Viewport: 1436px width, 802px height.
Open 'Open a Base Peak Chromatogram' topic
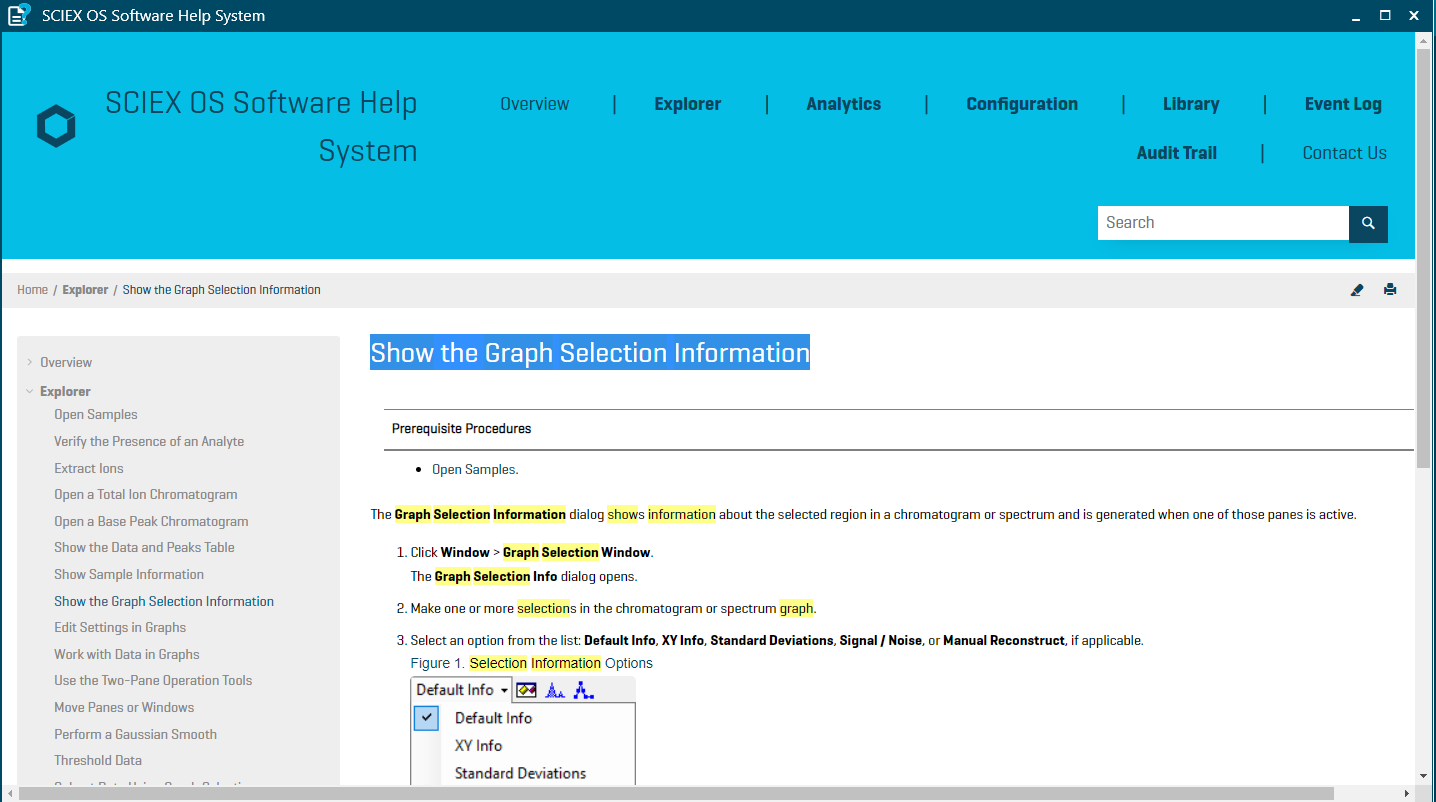click(151, 521)
